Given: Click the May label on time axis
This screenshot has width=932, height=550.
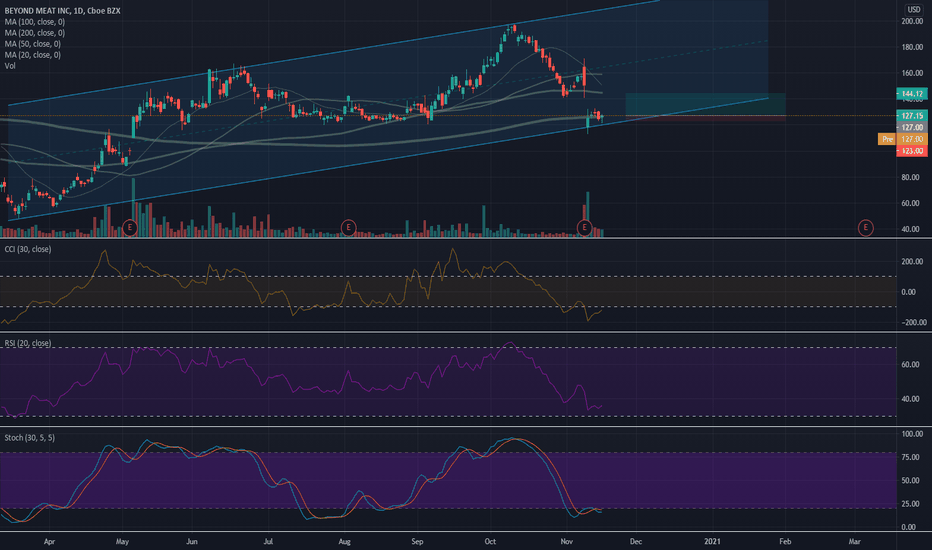Looking at the screenshot, I should pyautogui.click(x=122, y=542).
